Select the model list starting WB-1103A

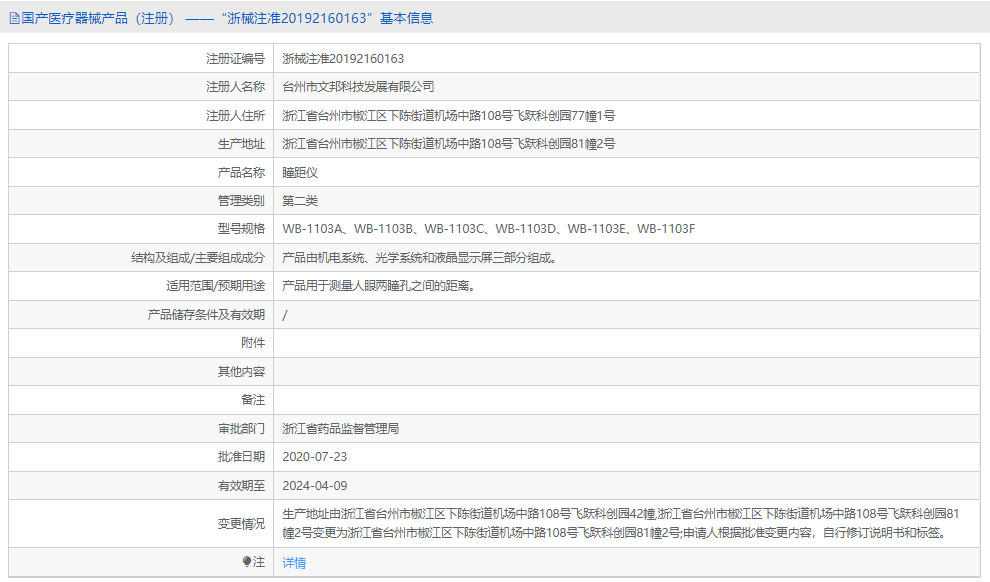click(x=488, y=229)
